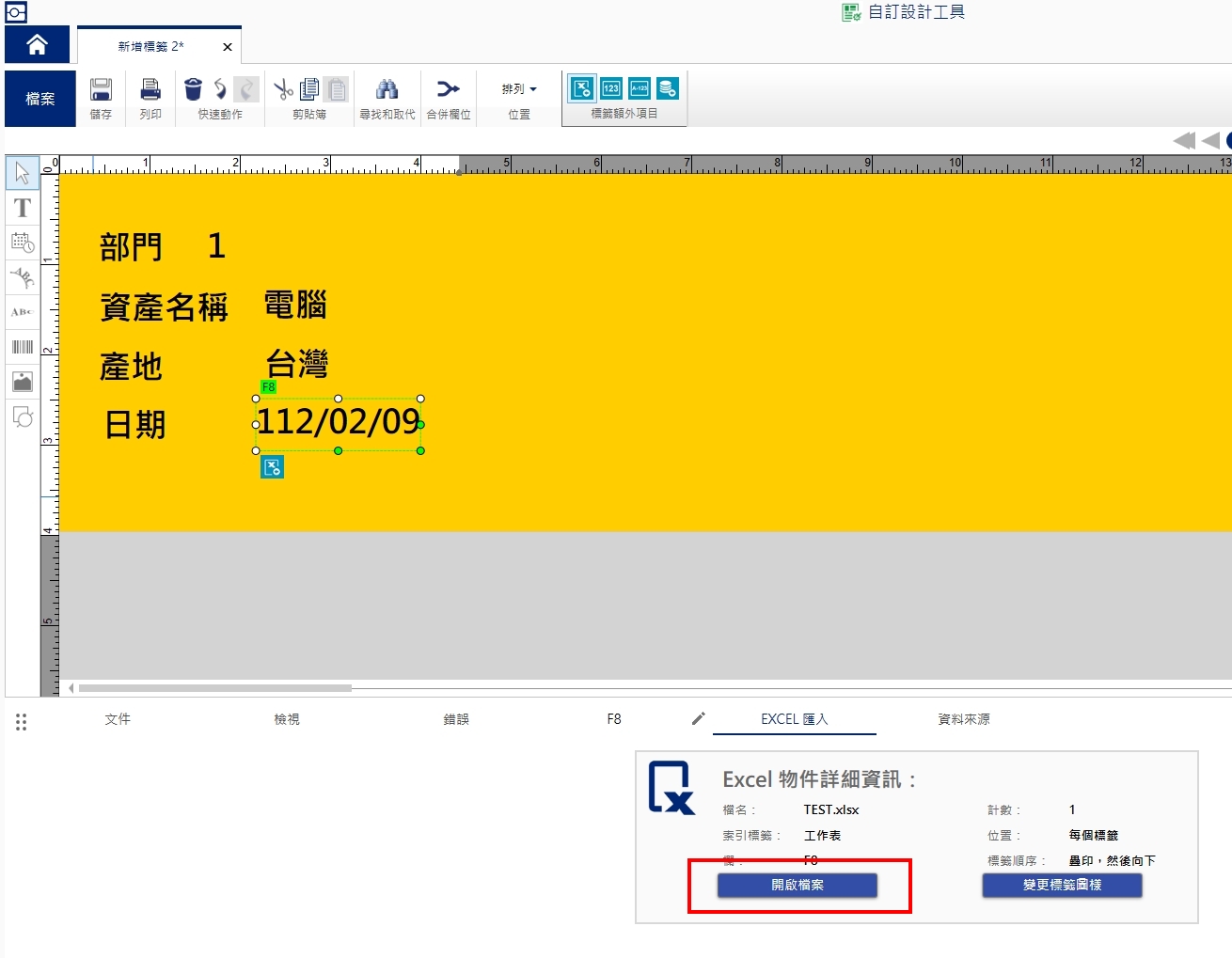
Task: Open the 排列 arrange dropdown
Action: tap(519, 89)
